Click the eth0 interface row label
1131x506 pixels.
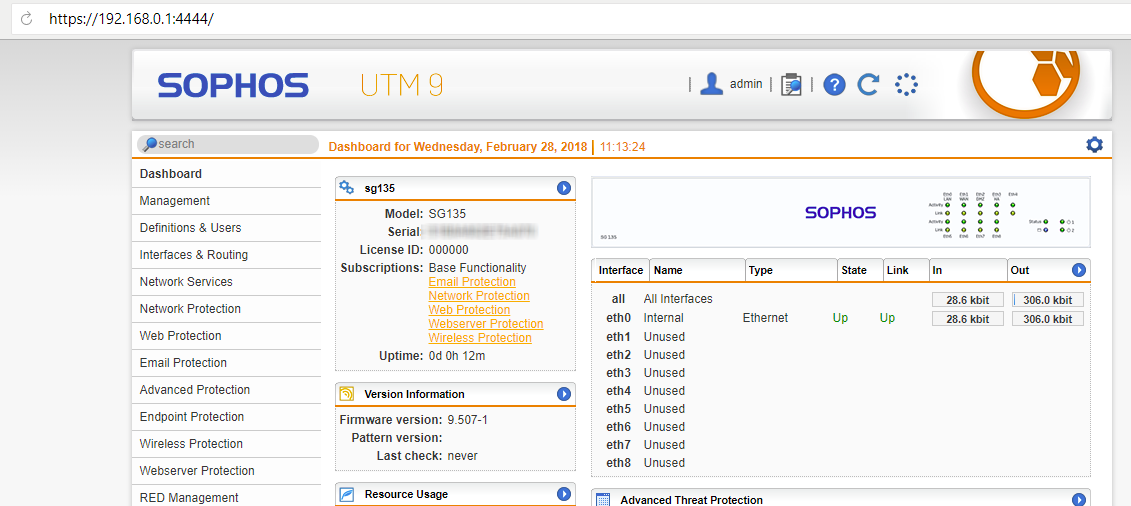(x=618, y=318)
